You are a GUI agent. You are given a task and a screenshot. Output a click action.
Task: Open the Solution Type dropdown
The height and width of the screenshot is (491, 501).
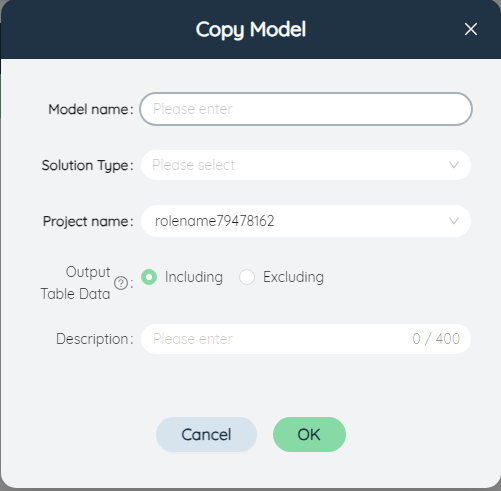point(306,165)
